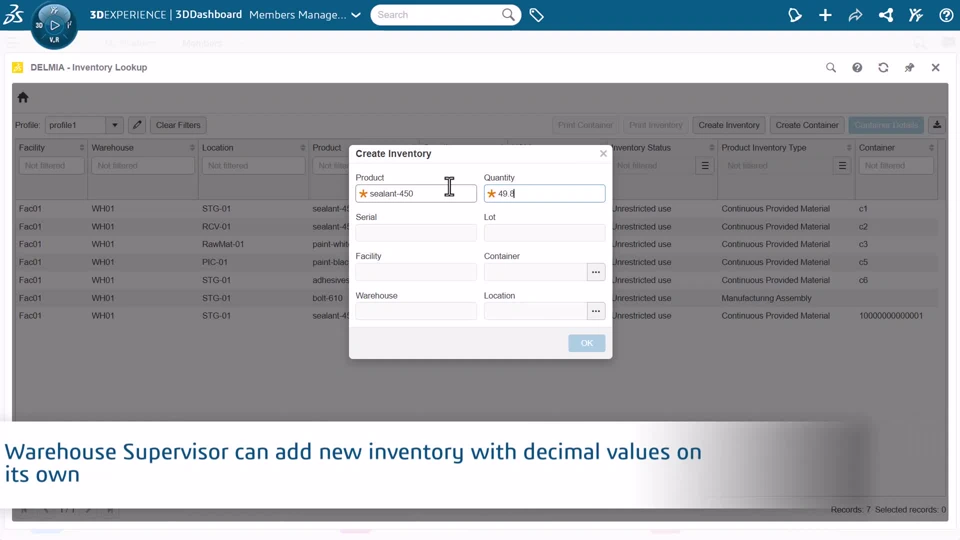The height and width of the screenshot is (540, 960).
Task: Select the RCV-01 location cell
Action: tap(216, 227)
